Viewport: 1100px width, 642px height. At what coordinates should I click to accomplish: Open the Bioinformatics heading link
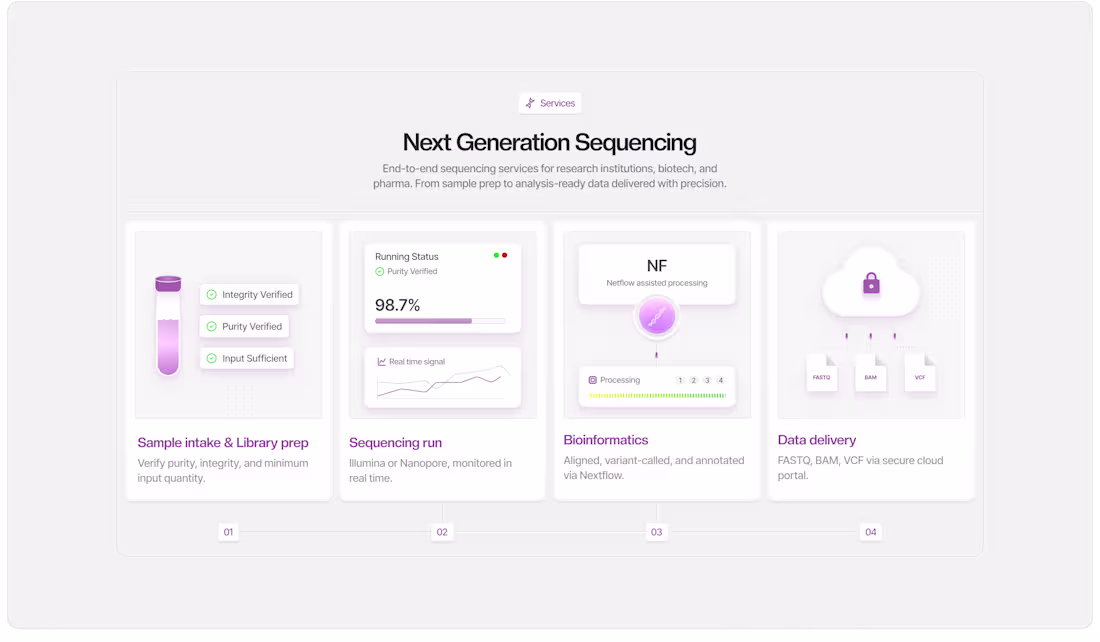(x=606, y=440)
